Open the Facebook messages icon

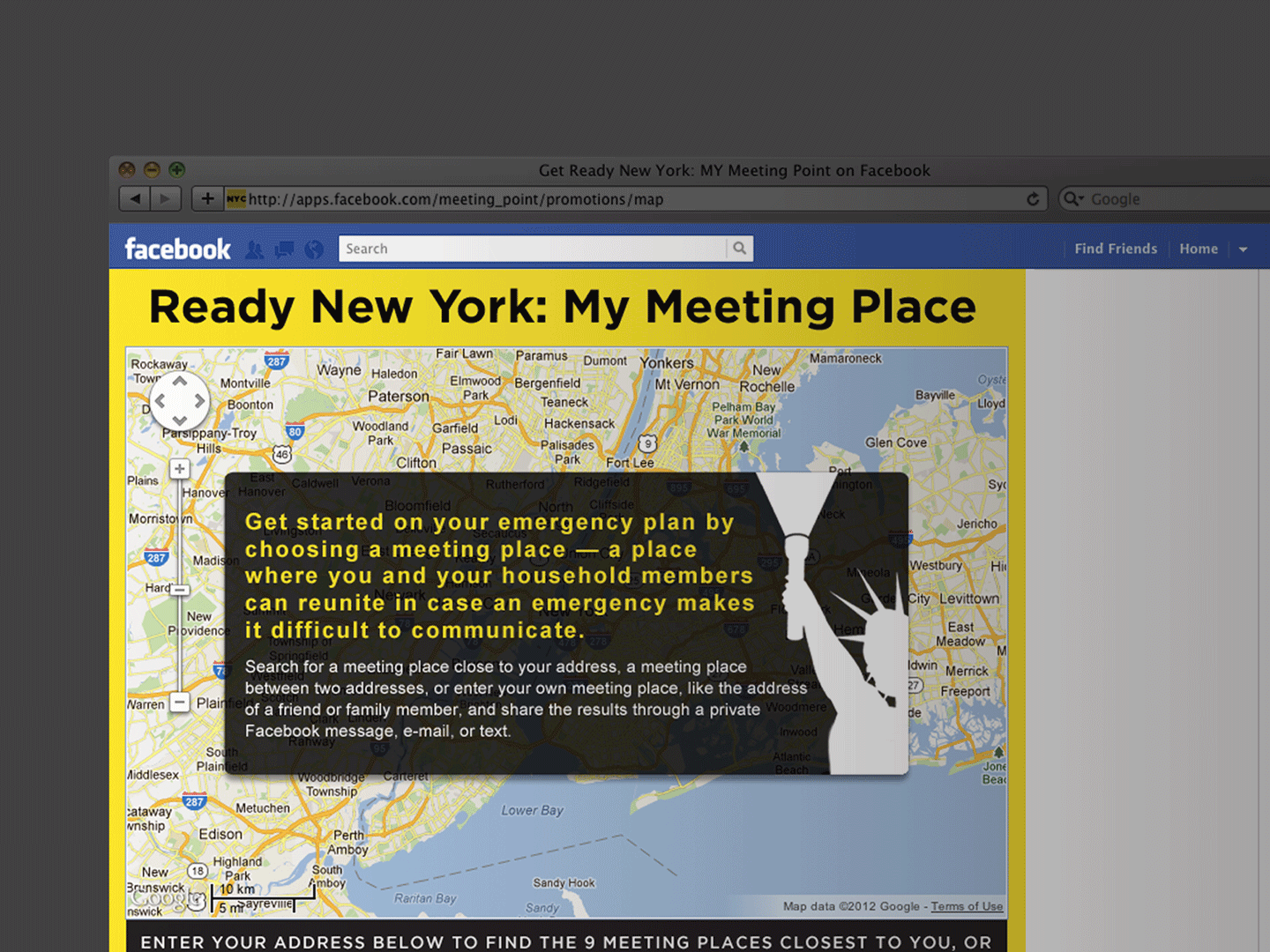(284, 249)
